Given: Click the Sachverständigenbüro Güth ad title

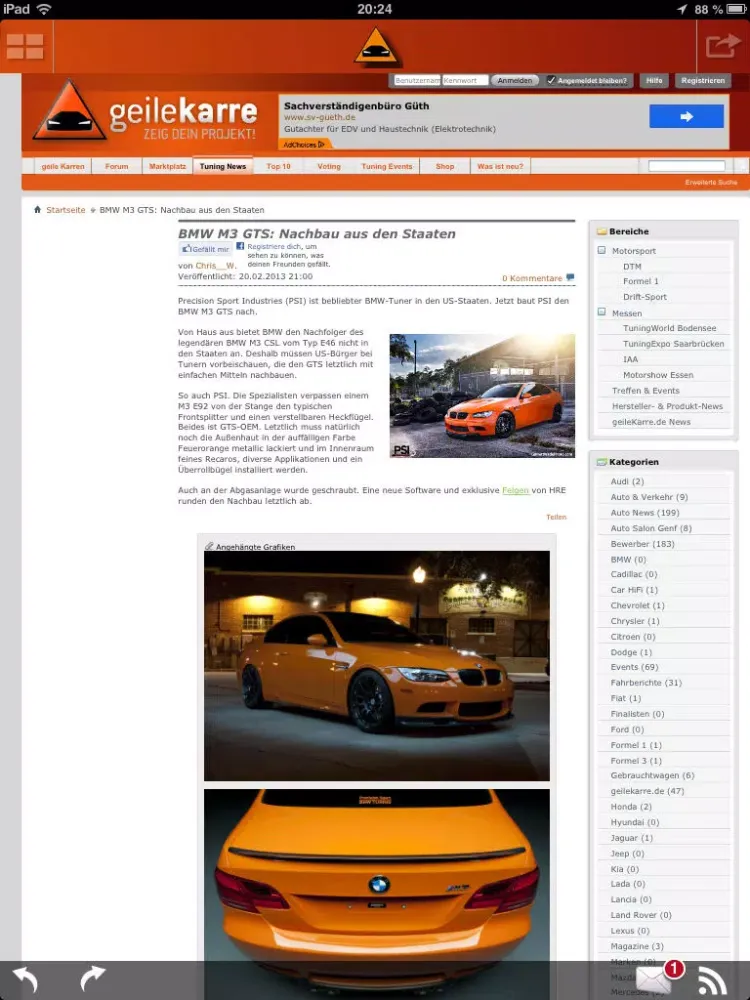Looking at the screenshot, I should 357,106.
